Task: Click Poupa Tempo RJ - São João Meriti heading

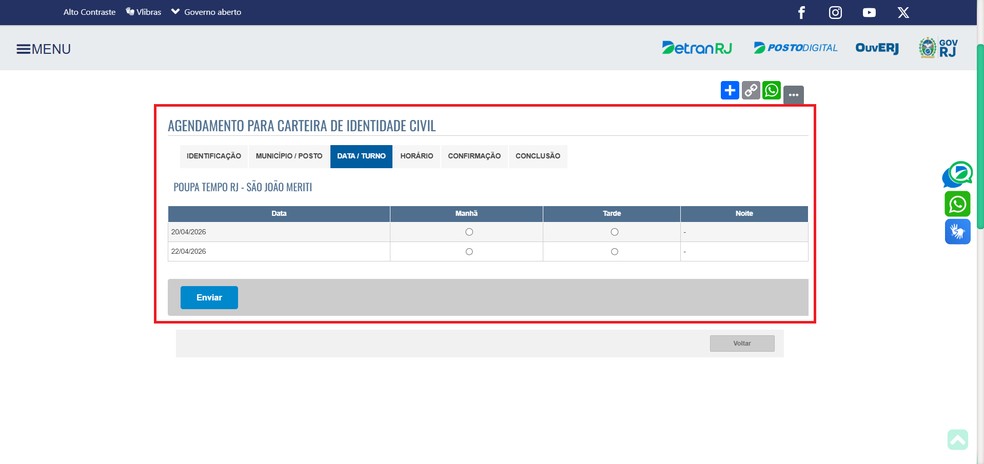Action: tap(243, 187)
